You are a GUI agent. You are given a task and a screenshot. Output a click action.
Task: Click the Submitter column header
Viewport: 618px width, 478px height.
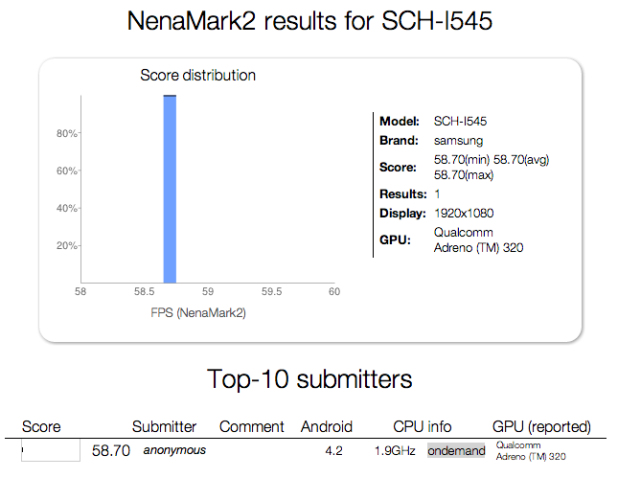(x=164, y=427)
